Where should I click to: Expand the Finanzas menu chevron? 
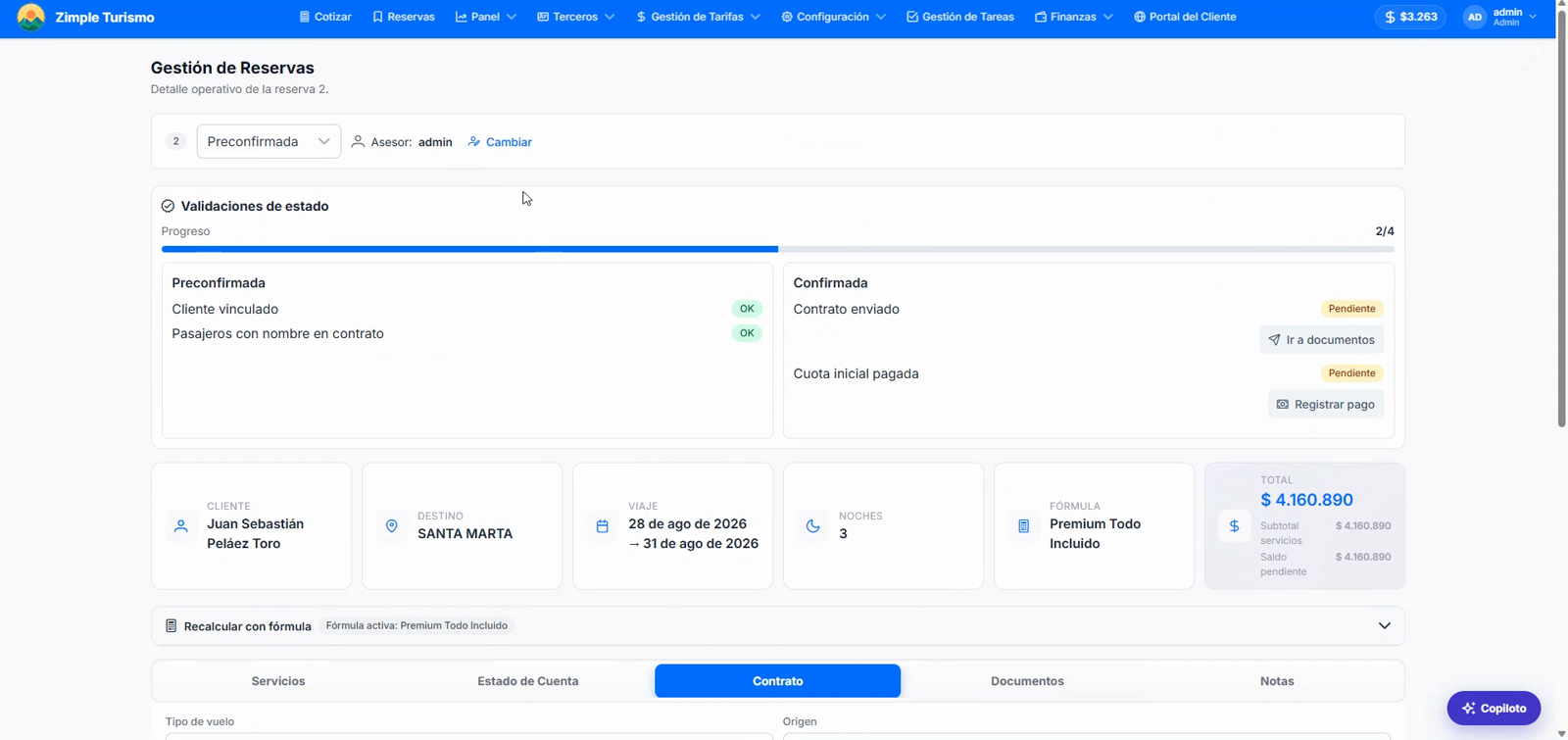point(1108,17)
